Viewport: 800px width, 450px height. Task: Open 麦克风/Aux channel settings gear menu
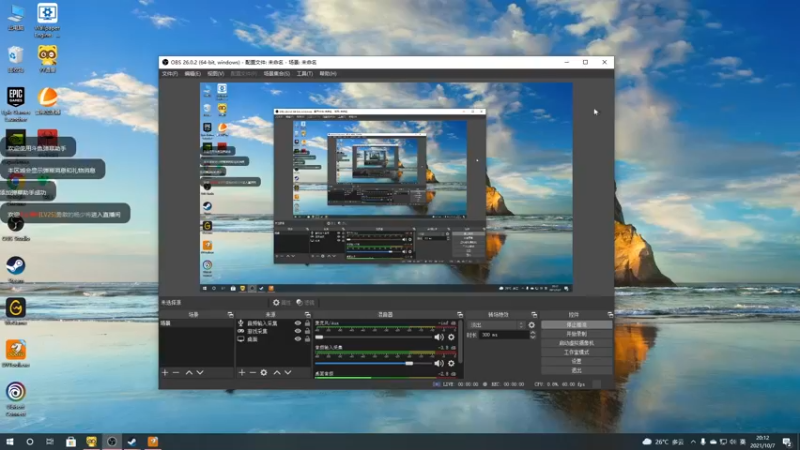(451, 337)
